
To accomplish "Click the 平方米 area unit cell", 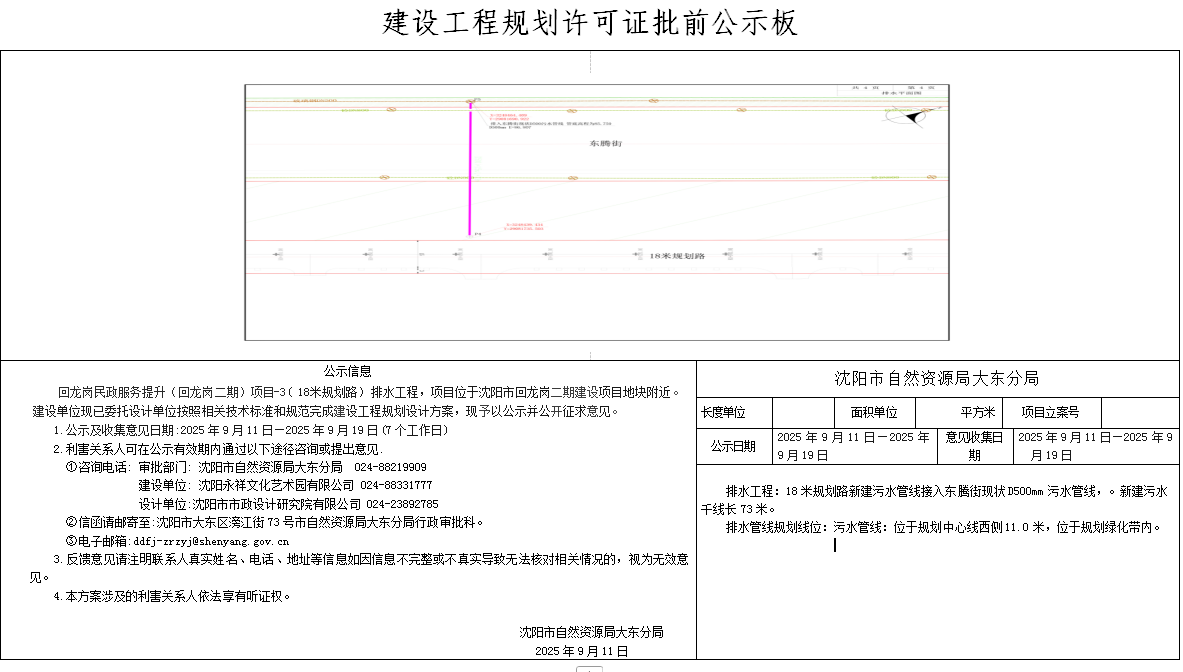I will pos(976,413).
